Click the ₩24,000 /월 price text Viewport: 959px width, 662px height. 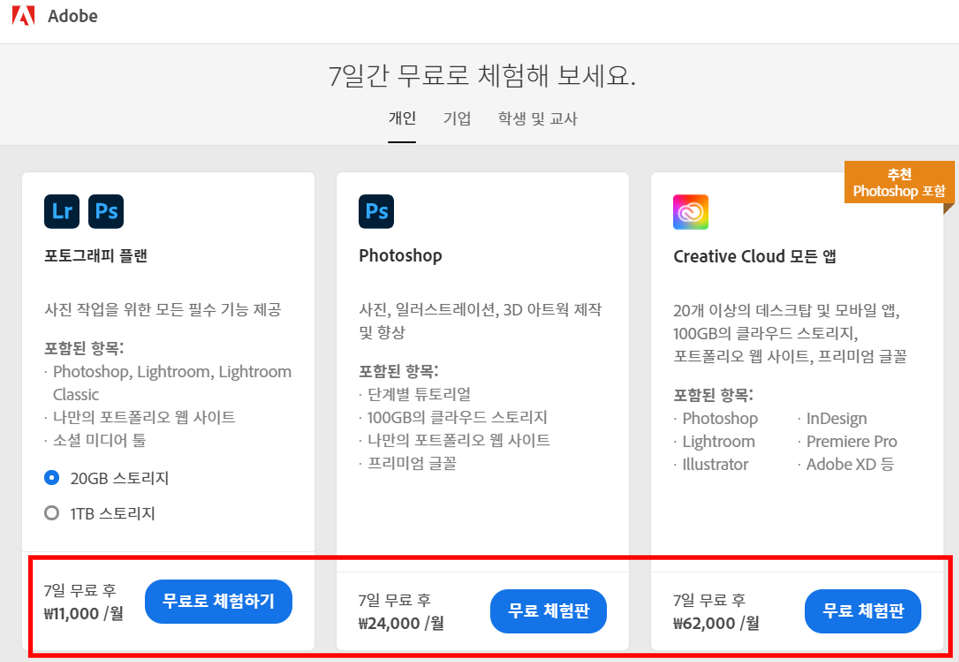pyautogui.click(x=401, y=623)
